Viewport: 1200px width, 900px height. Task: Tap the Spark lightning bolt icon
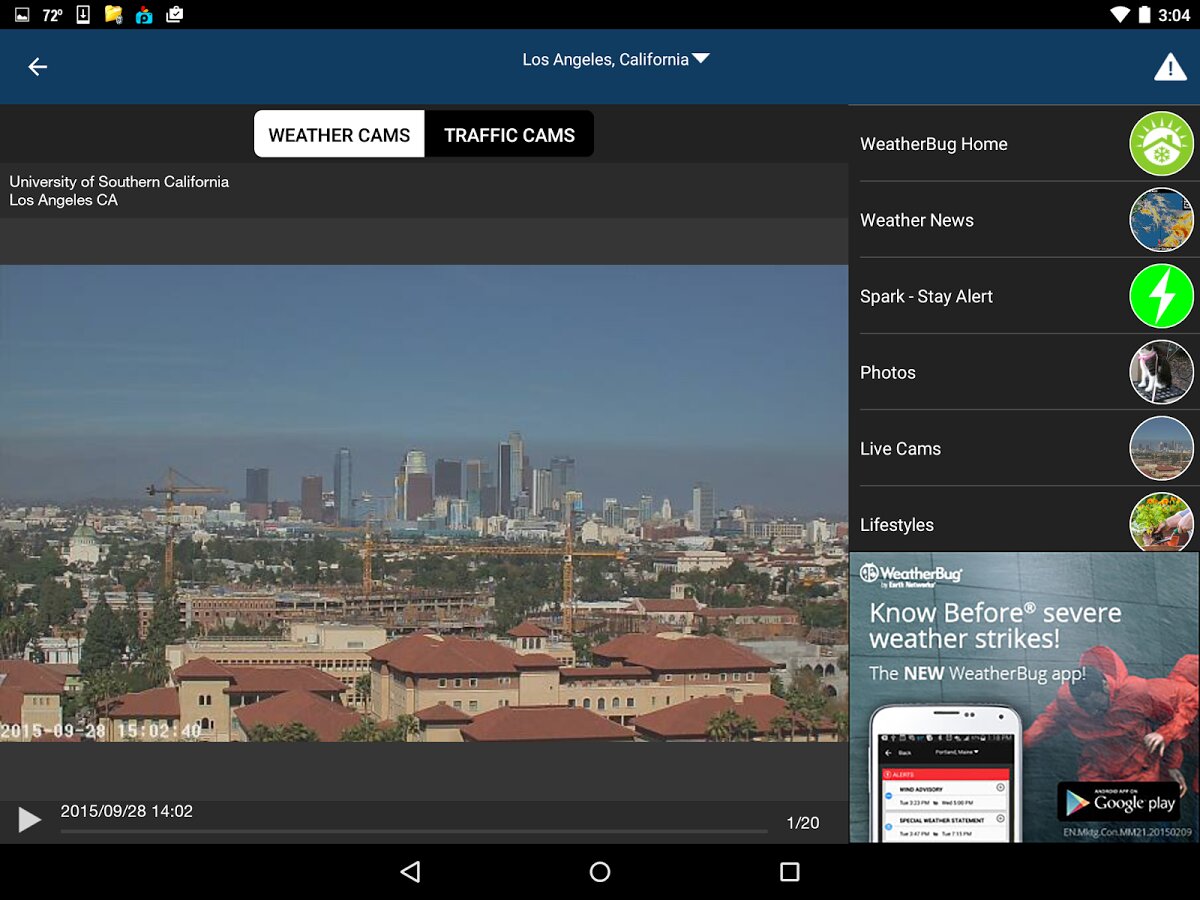[x=1161, y=296]
